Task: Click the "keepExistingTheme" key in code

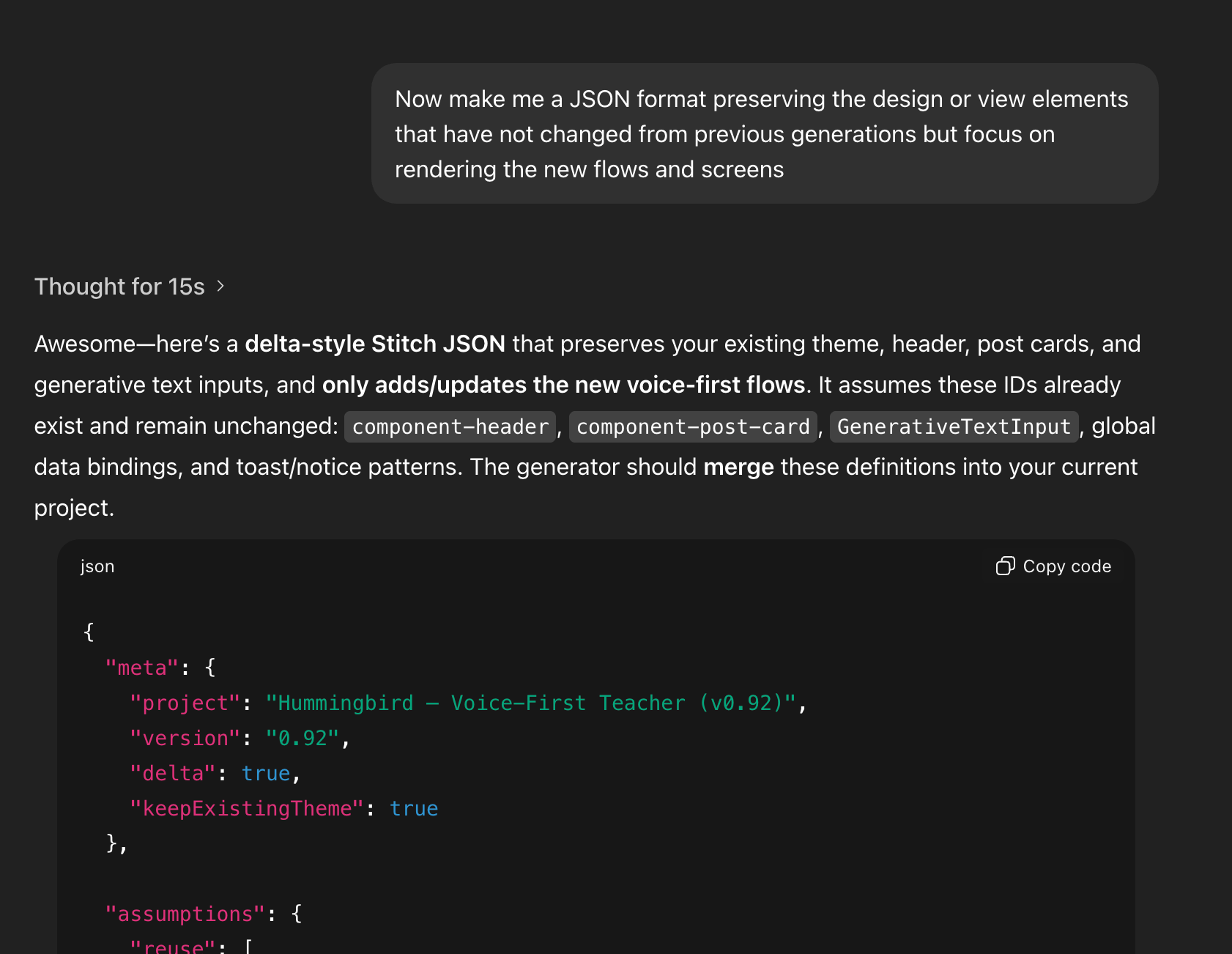Action: (246, 808)
